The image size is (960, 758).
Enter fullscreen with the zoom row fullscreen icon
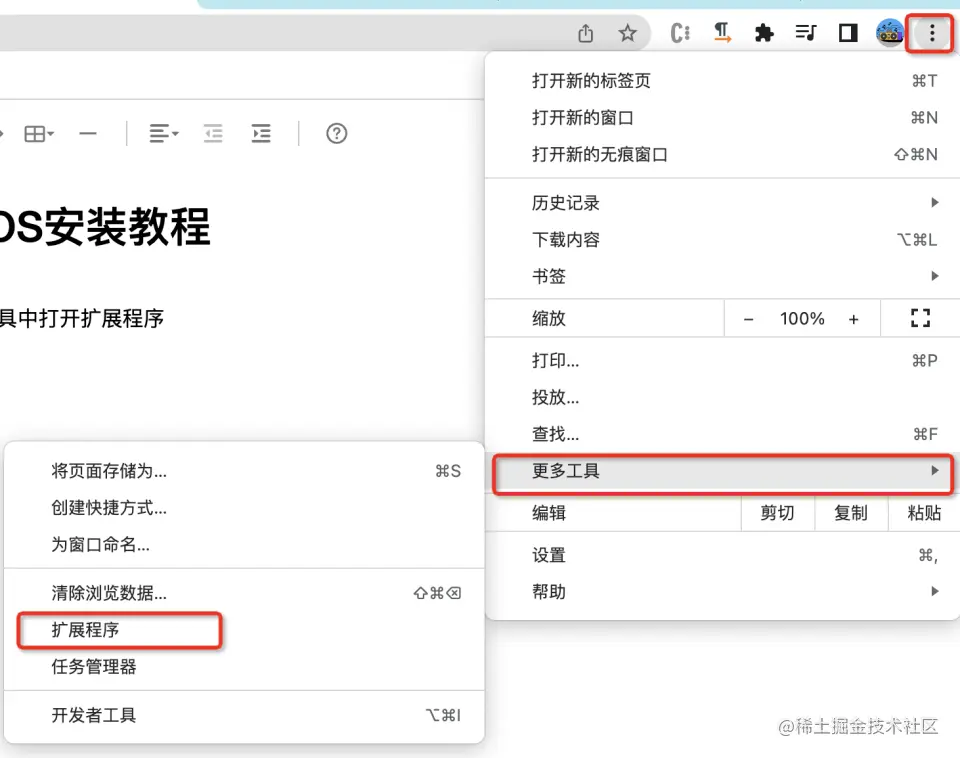tap(920, 318)
